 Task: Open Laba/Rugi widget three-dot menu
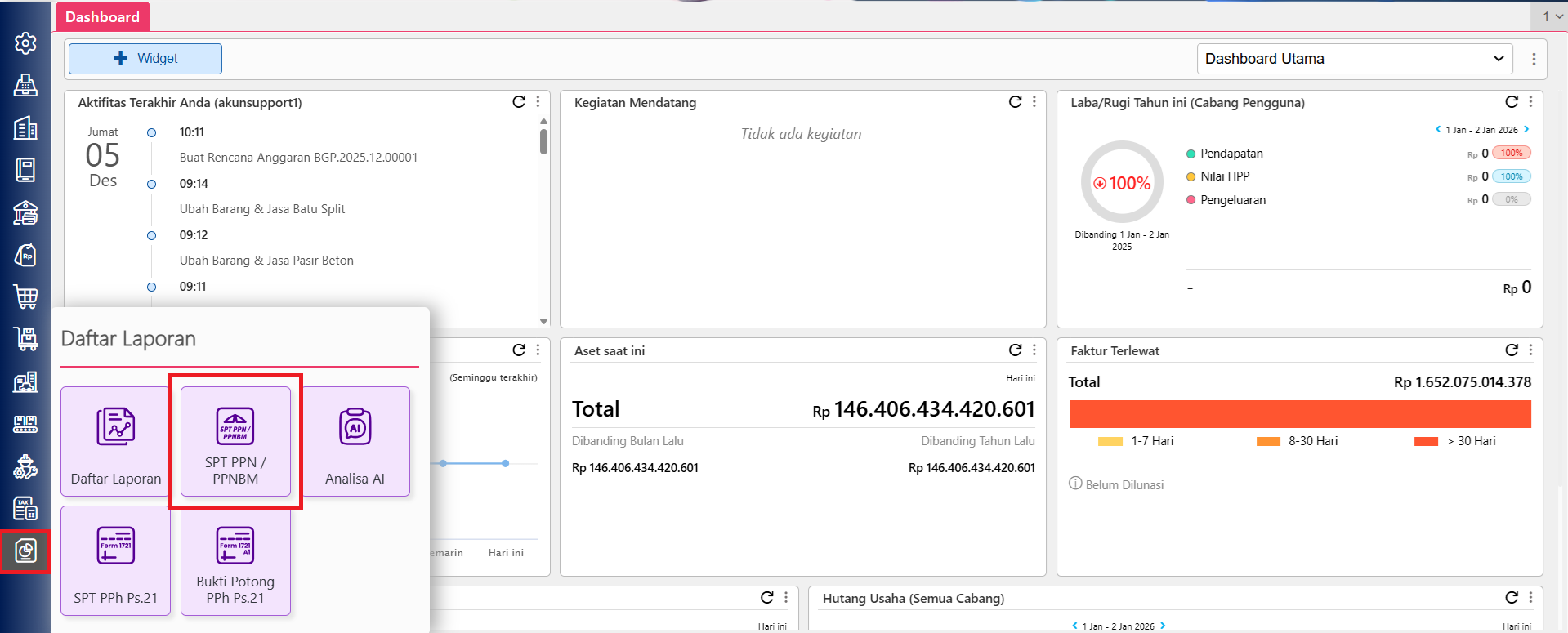[x=1530, y=102]
